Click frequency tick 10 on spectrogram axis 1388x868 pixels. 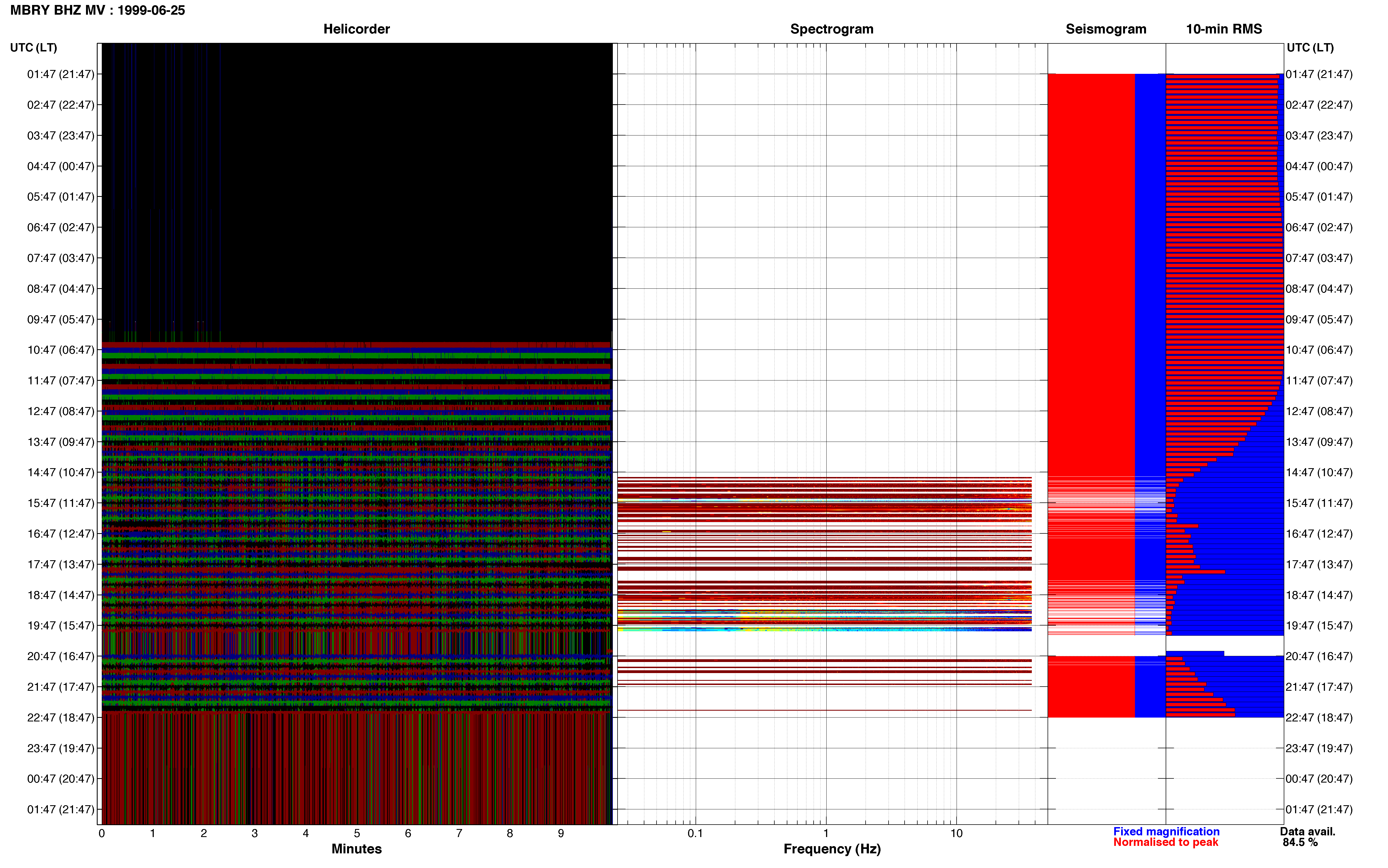pyautogui.click(x=956, y=833)
